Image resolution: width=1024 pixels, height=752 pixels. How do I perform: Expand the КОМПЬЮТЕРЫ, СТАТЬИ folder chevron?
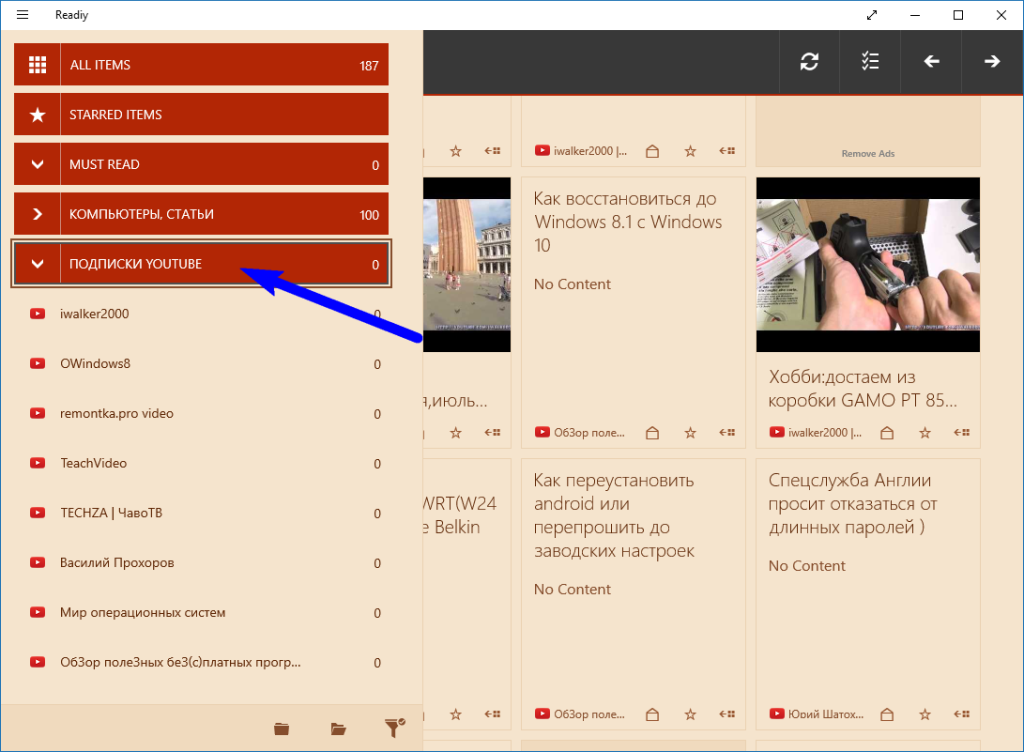38,214
